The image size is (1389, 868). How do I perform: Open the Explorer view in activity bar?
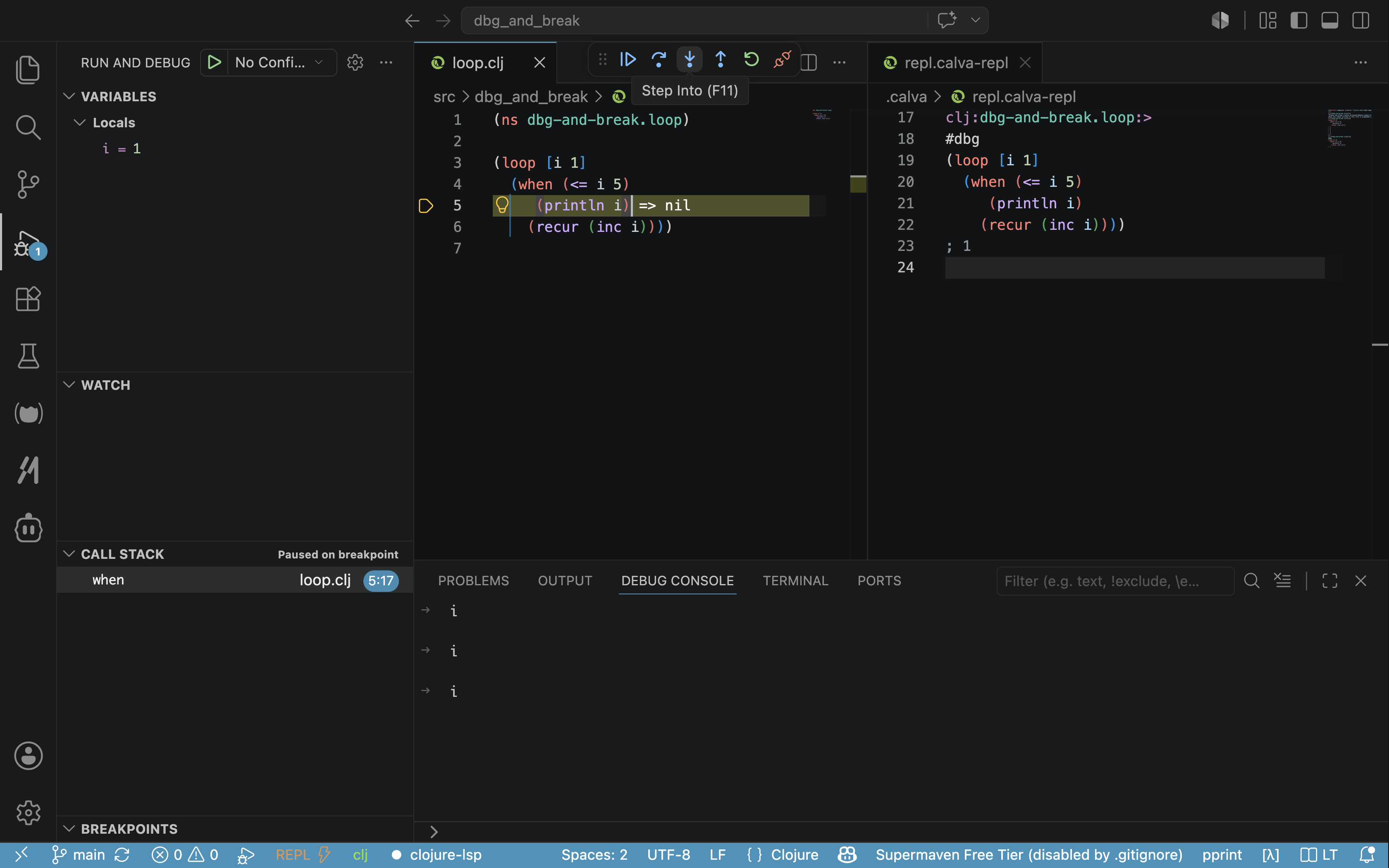[x=28, y=69]
